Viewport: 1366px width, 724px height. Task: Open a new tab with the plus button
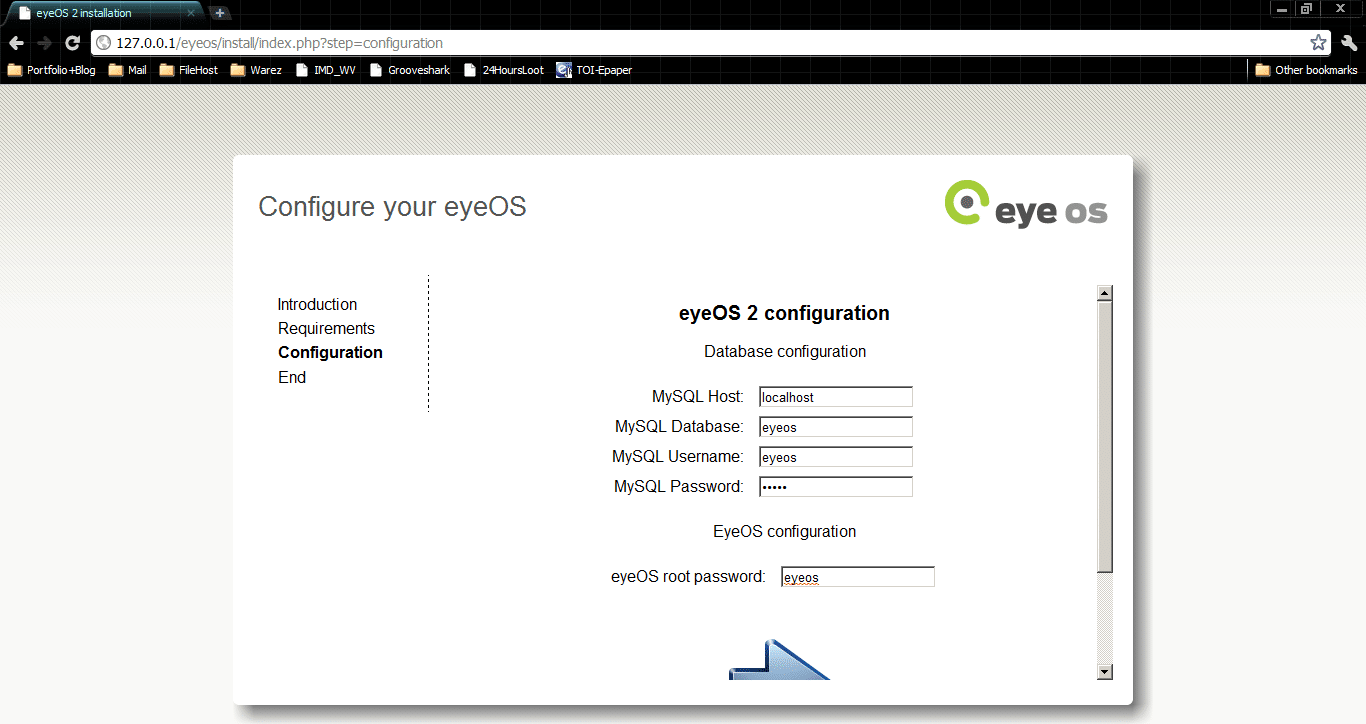[220, 13]
